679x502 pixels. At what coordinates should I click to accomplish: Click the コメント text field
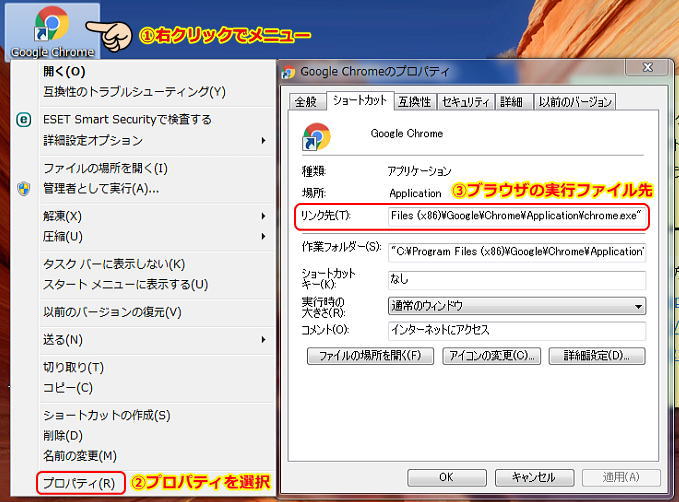[x=516, y=330]
